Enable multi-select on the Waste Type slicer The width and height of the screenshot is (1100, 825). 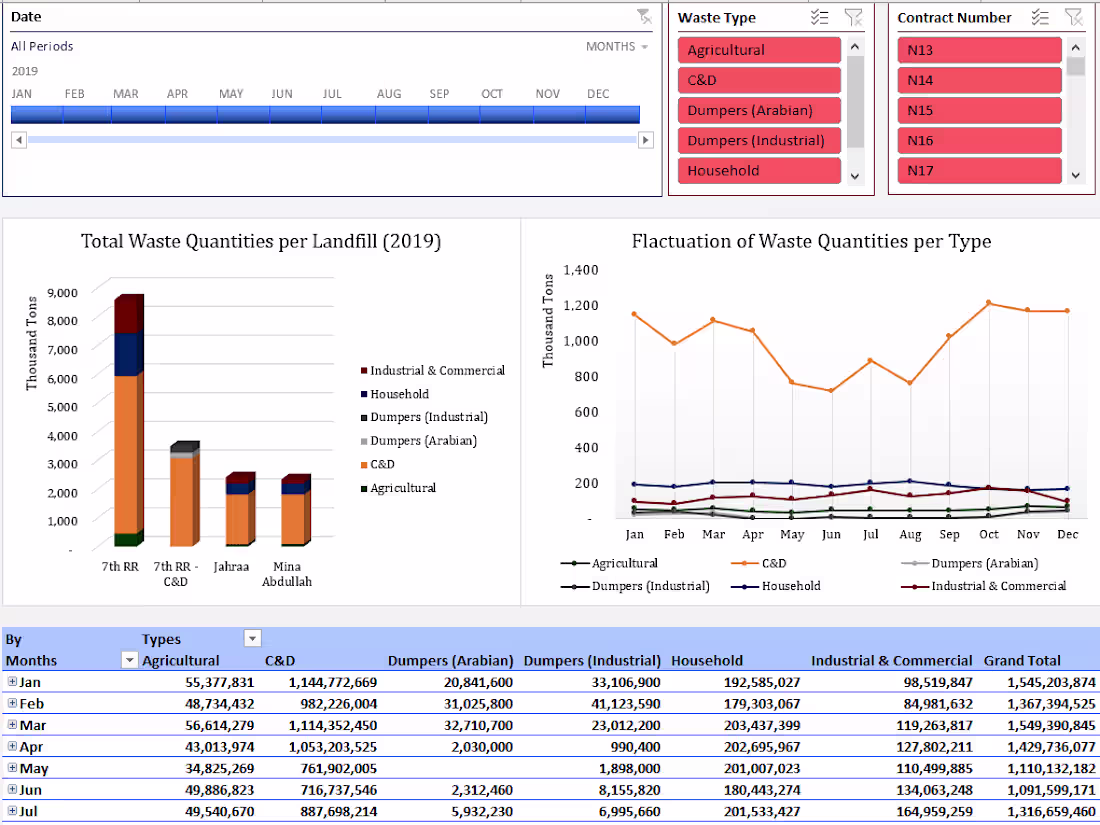pos(820,17)
